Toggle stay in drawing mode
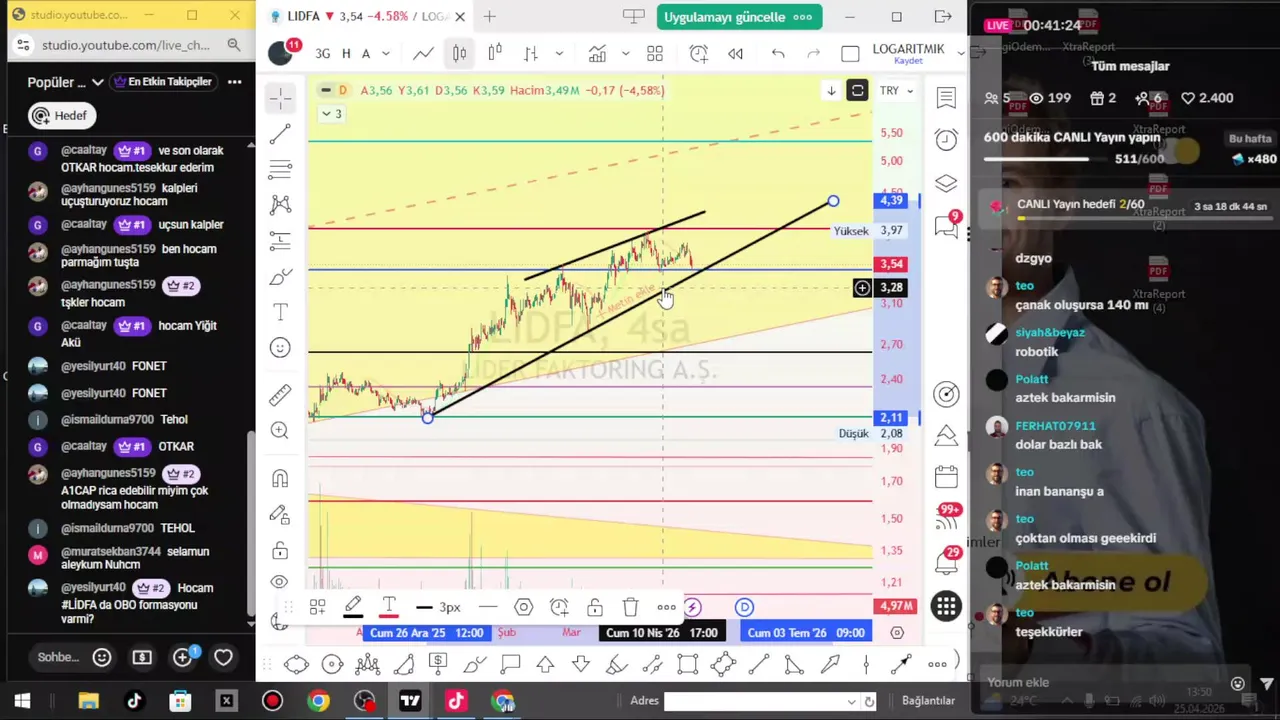The height and width of the screenshot is (720, 1280). (280, 515)
